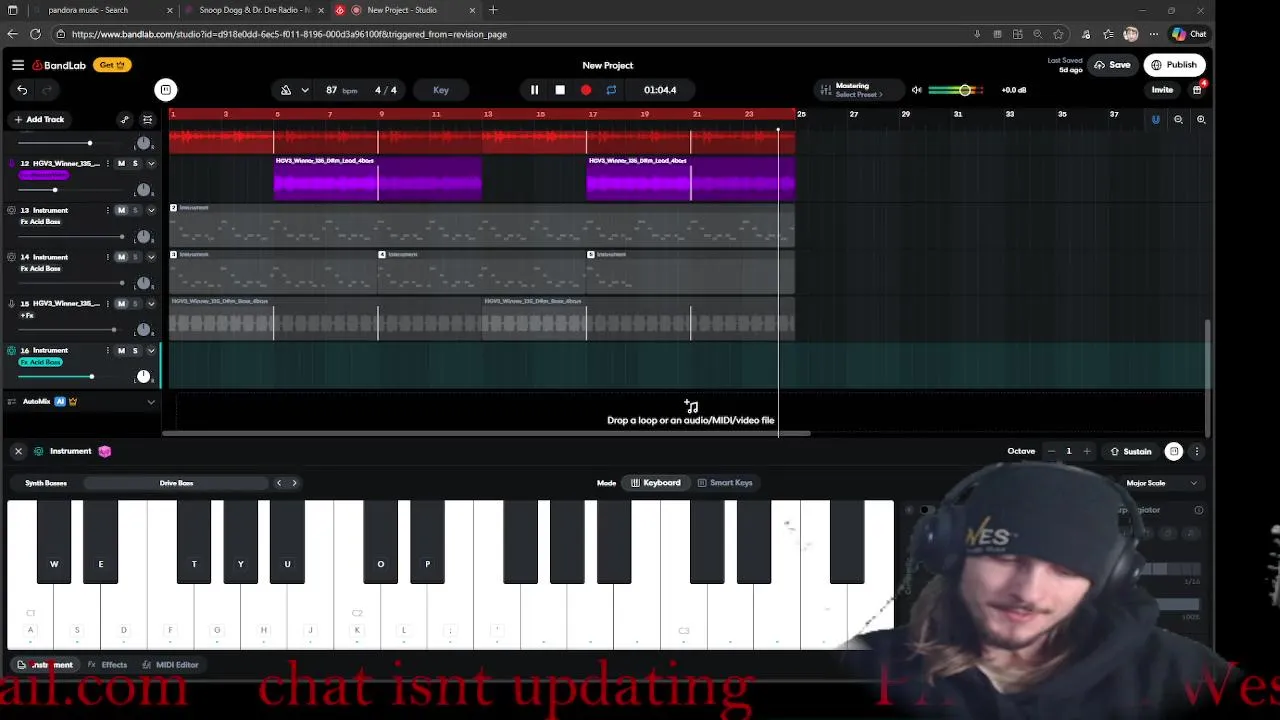Screen dimensions: 1280x720
Task: Open track 13 three-dot menu
Action: point(109,211)
